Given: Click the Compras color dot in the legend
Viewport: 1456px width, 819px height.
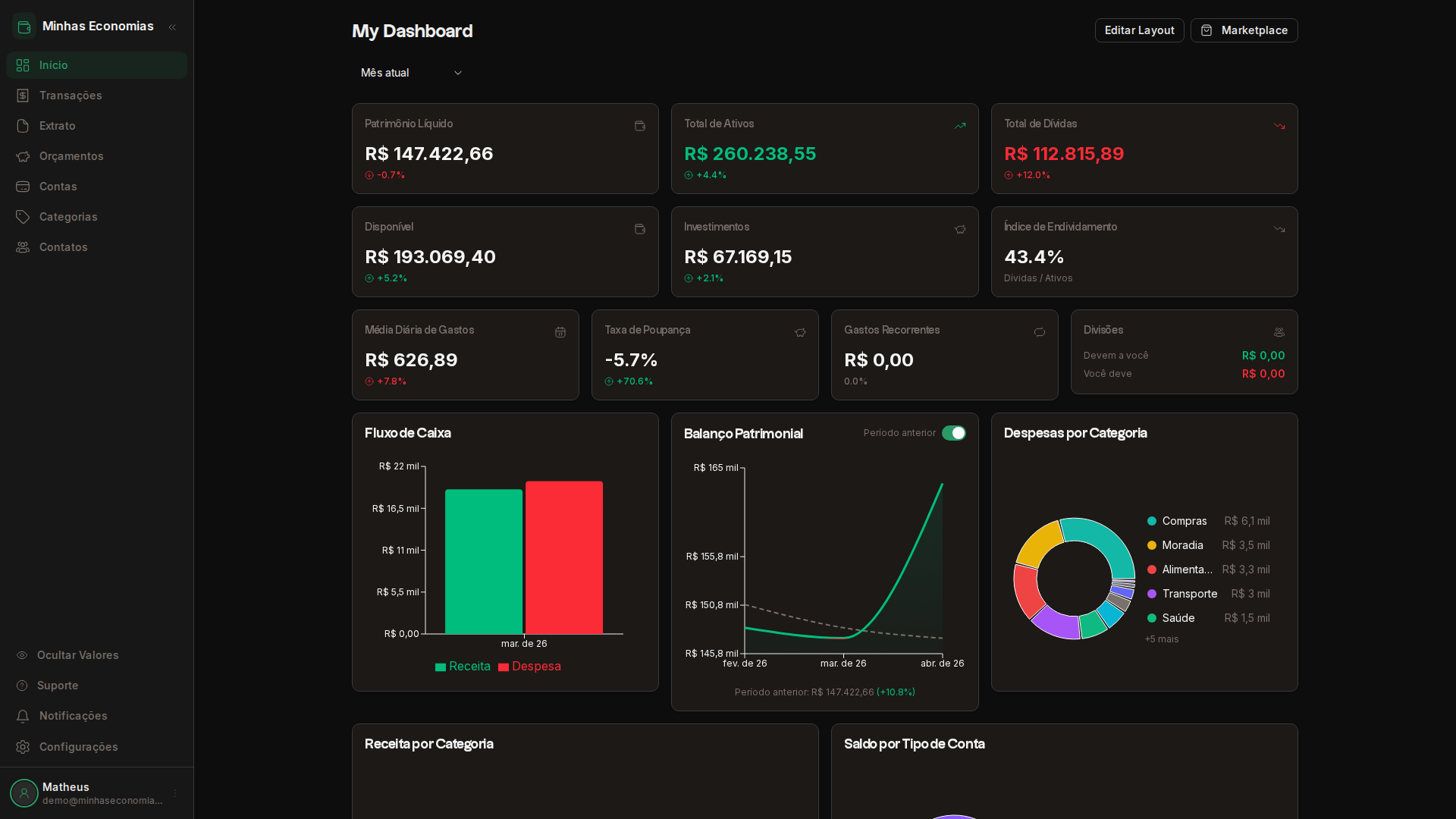Looking at the screenshot, I should click(x=1153, y=521).
